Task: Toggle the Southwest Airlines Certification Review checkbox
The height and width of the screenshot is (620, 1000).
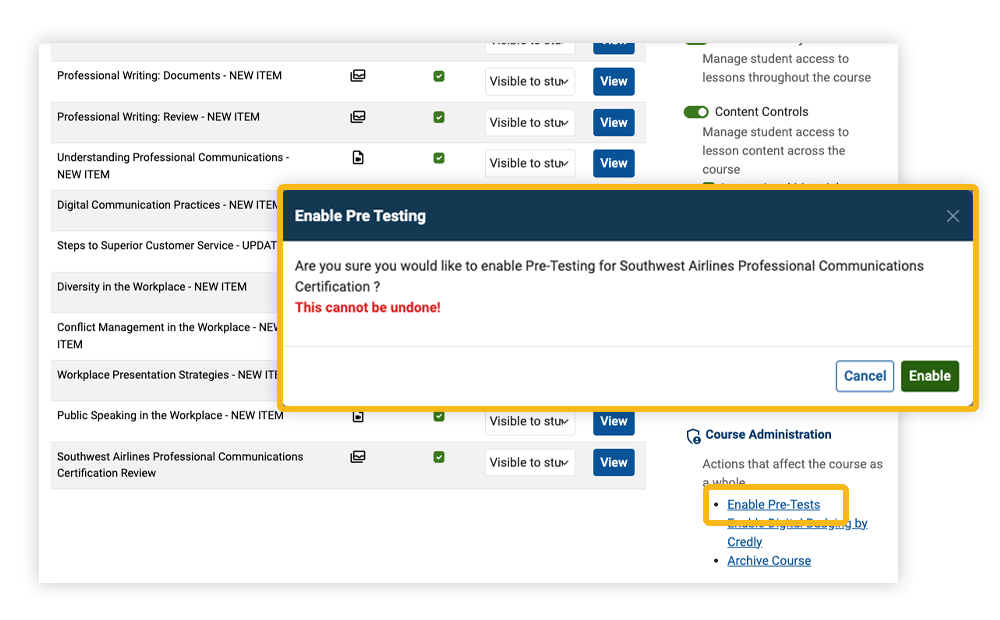Action: (439, 457)
